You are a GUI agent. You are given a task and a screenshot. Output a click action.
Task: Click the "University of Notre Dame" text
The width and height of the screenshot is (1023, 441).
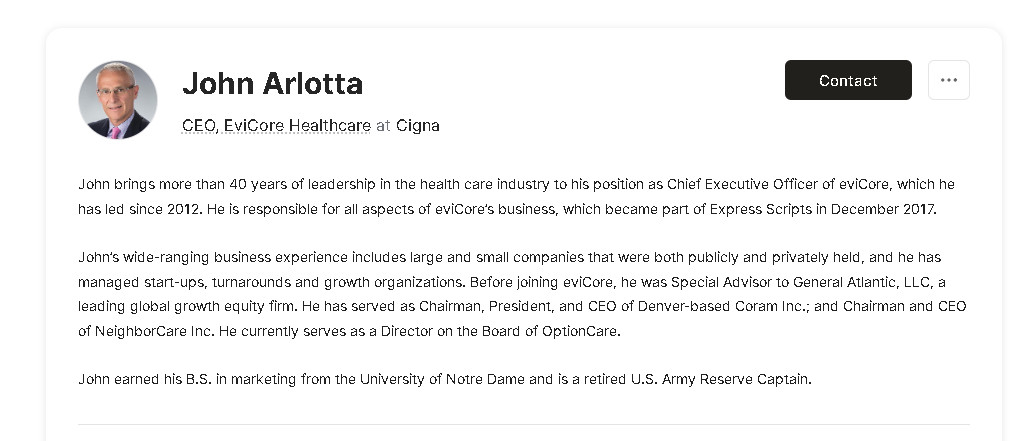(442, 379)
